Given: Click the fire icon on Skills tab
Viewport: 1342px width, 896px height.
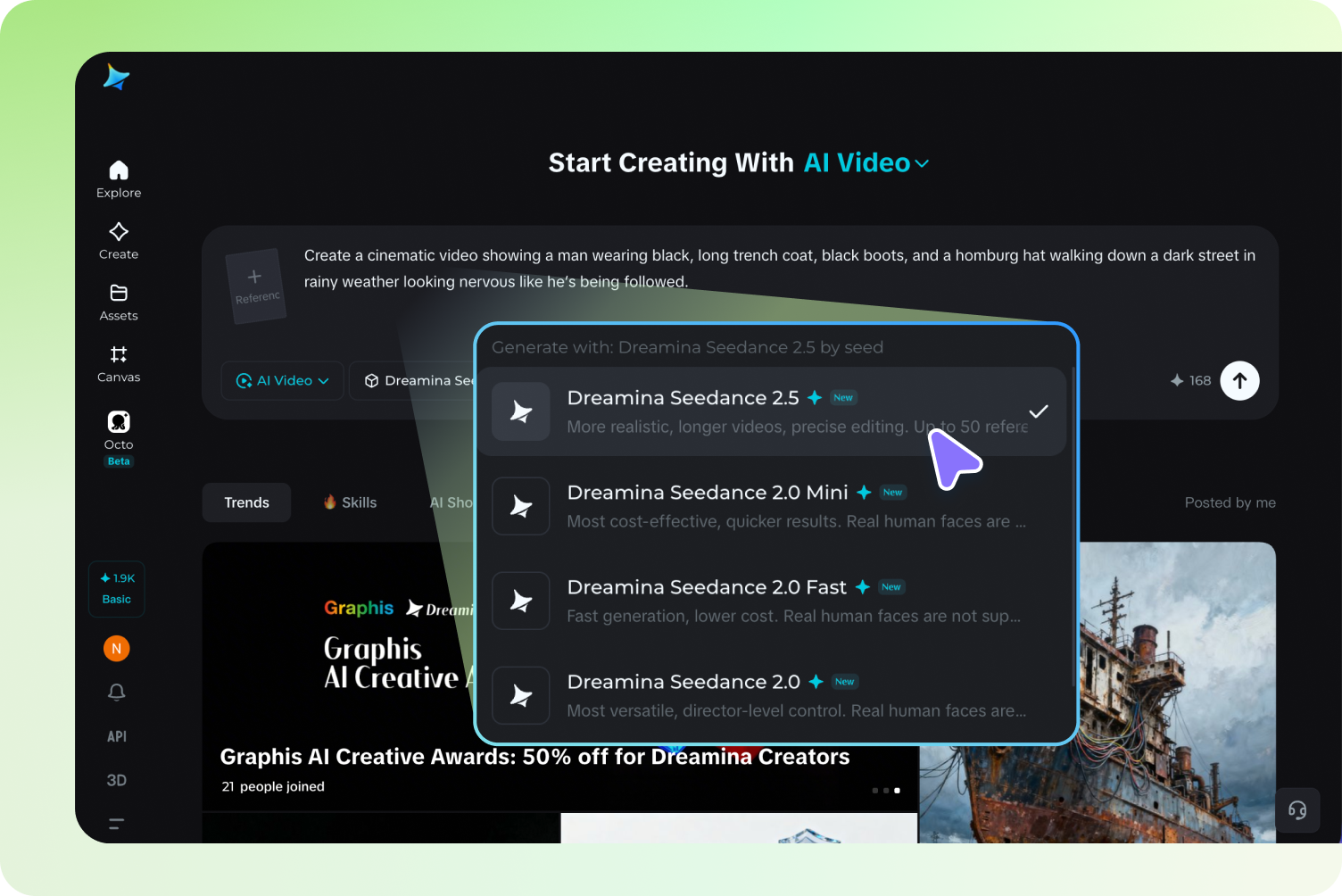Looking at the screenshot, I should point(330,502).
